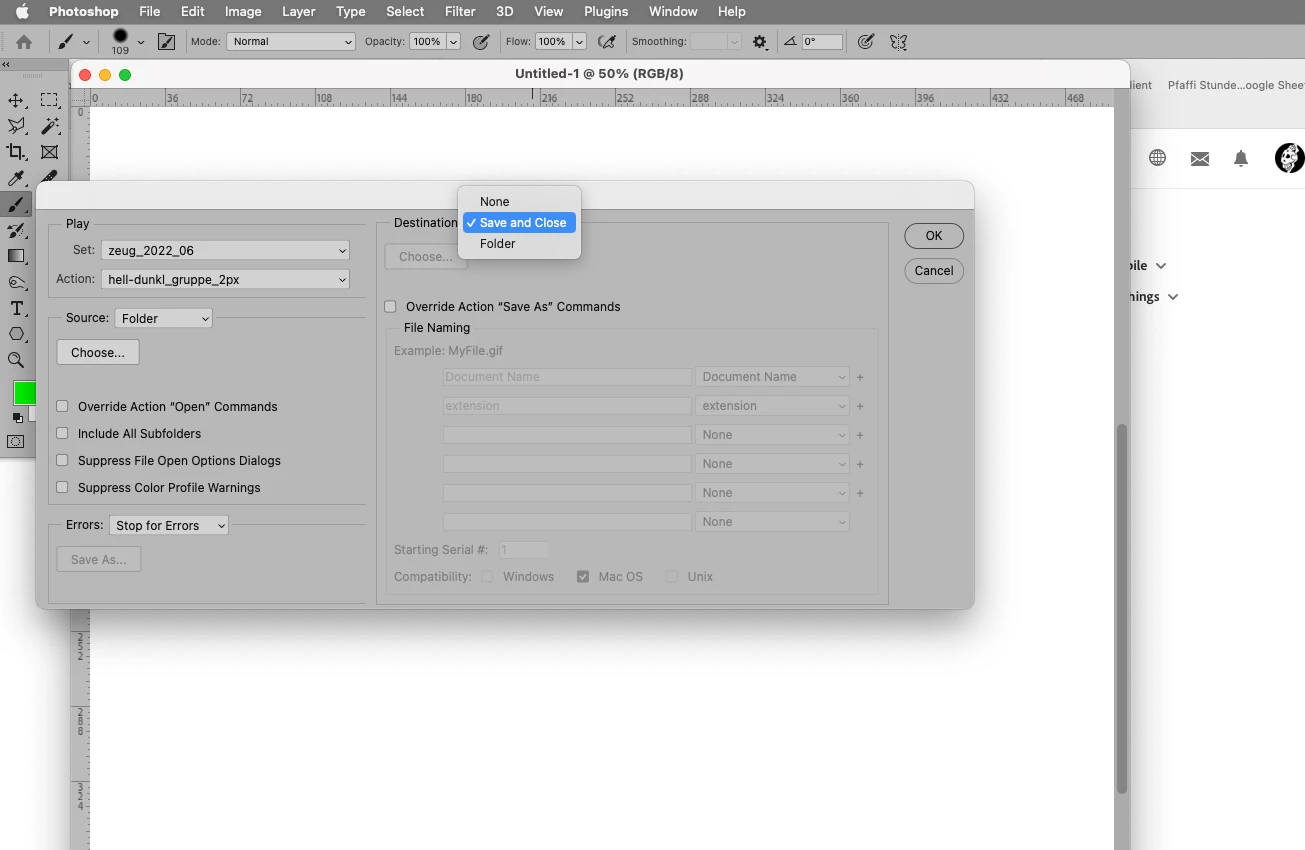Open the brush settings panel icon
This screenshot has height=850, width=1305.
pos(167,42)
